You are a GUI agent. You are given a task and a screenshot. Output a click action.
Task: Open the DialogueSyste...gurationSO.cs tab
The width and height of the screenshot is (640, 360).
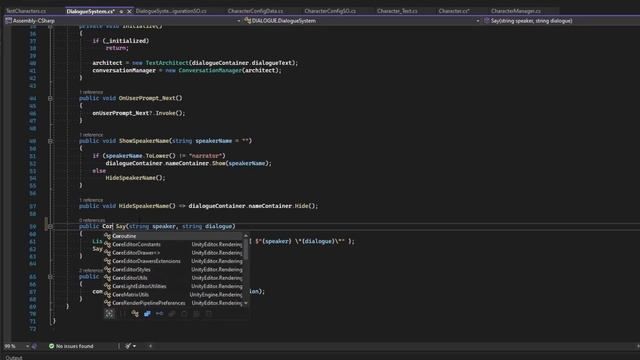171,11
